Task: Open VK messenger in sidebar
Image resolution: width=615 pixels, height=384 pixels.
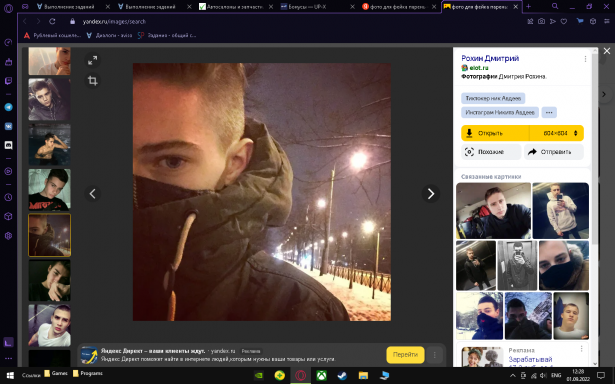Action: (8, 126)
